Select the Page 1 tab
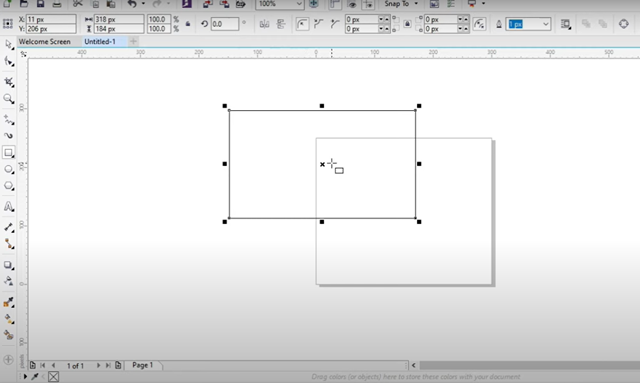 coord(142,365)
